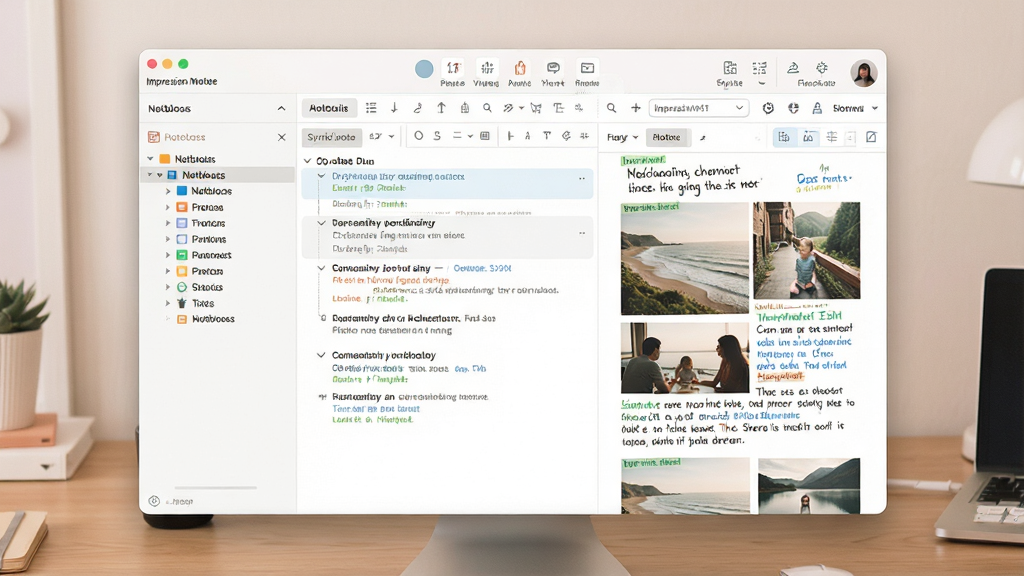The height and width of the screenshot is (576, 1024).
Task: Click the down arrow icon in notes toolbar
Action: (394, 108)
